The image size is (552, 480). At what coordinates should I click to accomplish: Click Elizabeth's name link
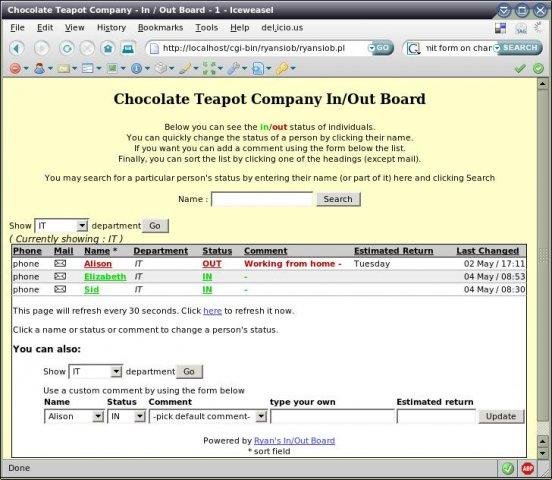click(105, 277)
